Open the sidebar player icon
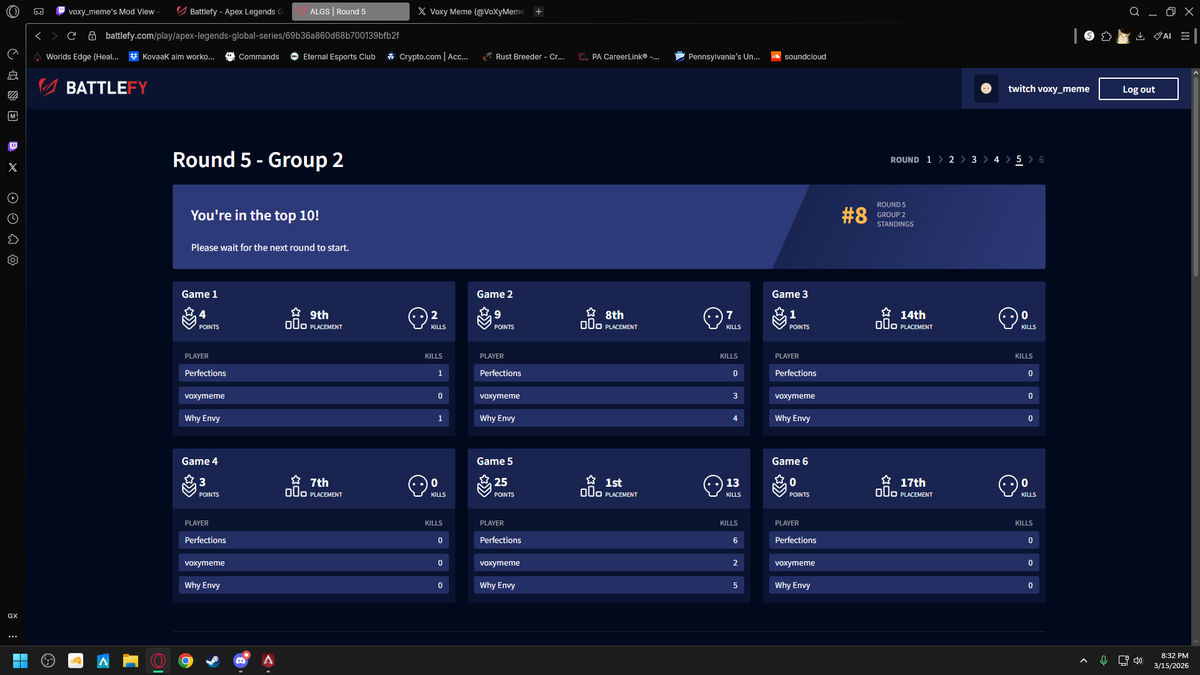This screenshot has width=1200, height=675. click(x=13, y=198)
